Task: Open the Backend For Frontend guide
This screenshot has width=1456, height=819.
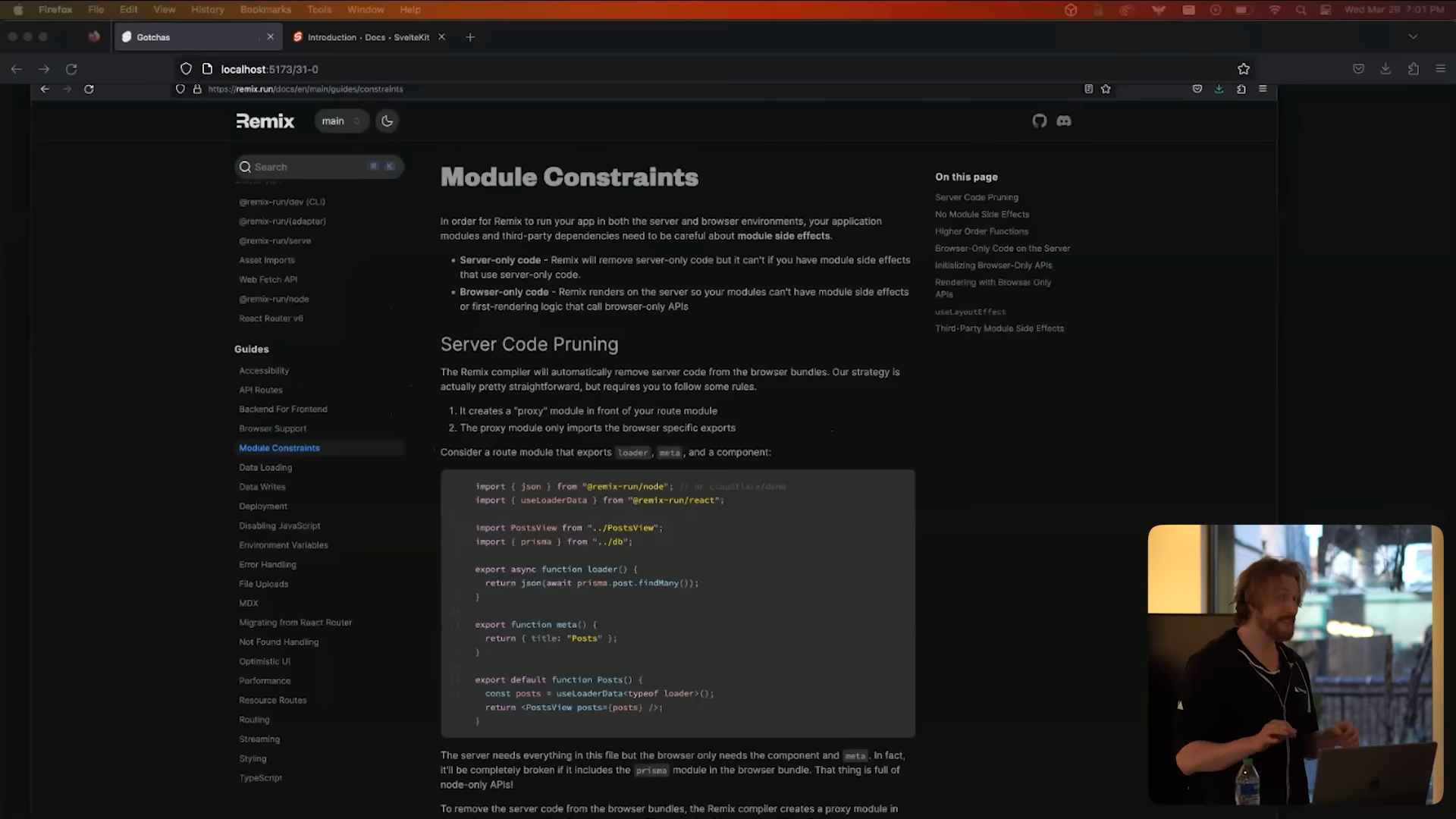Action: 283,409
